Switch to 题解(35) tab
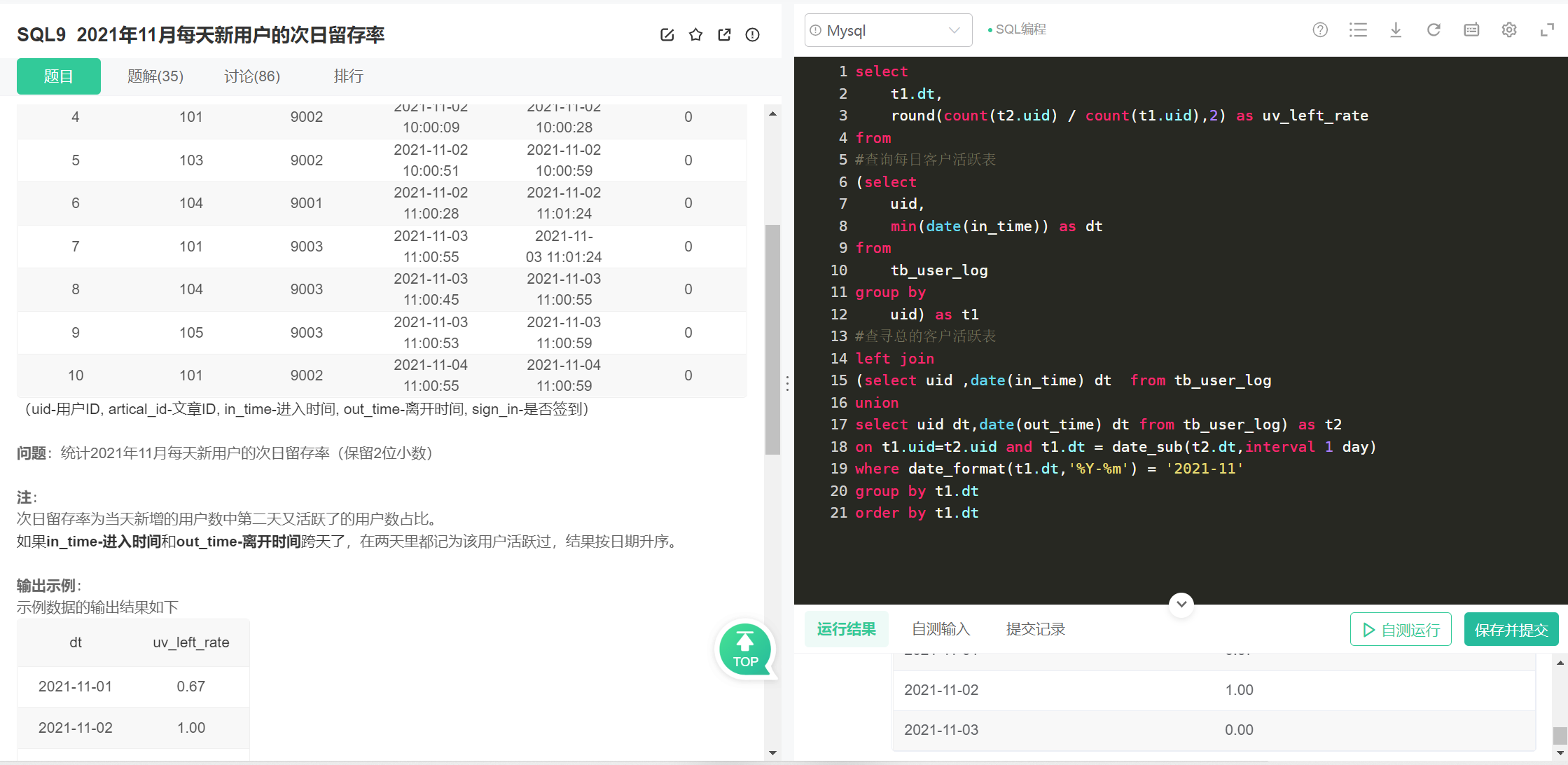The image size is (1568, 765). click(155, 76)
